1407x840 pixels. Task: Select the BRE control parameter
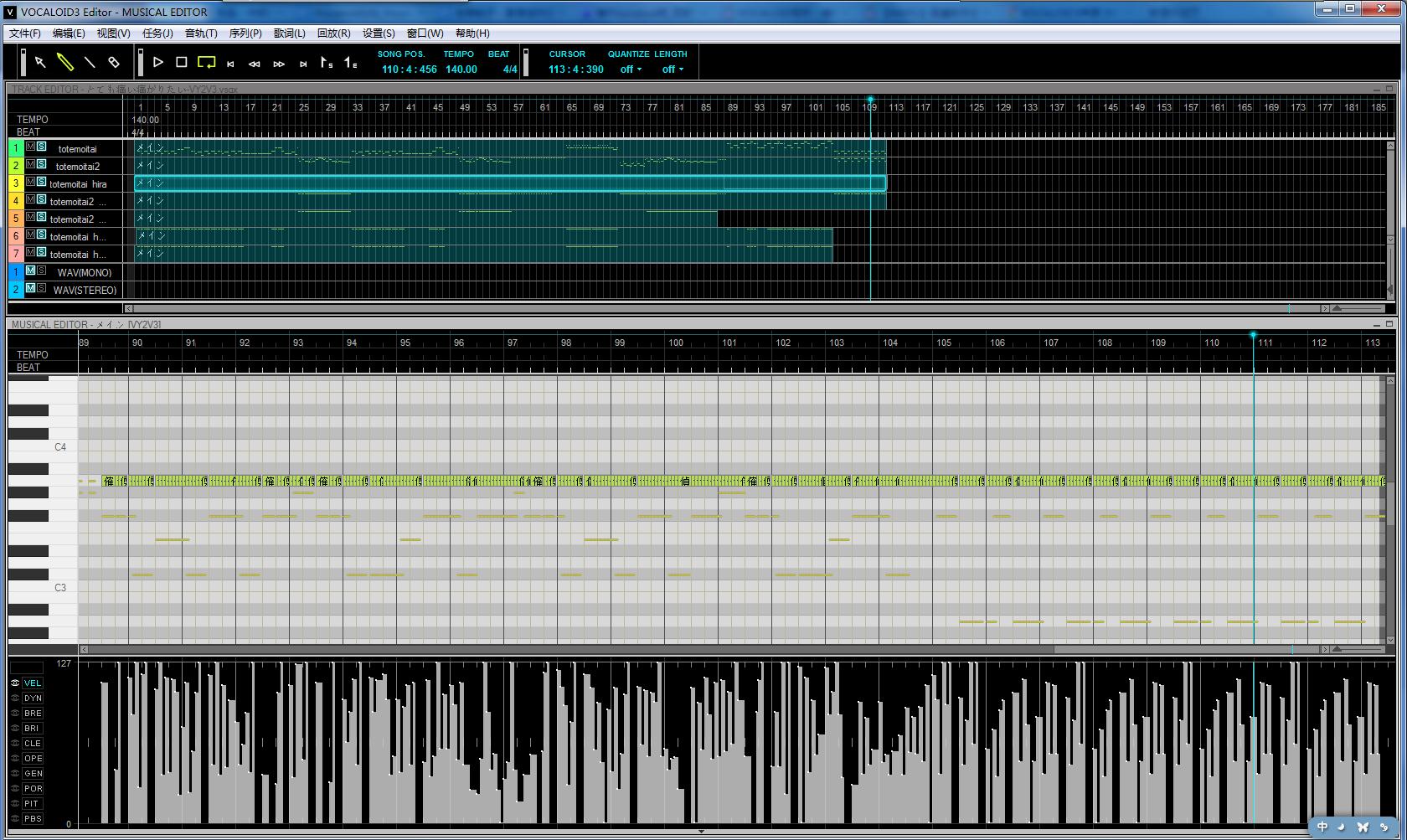point(33,714)
